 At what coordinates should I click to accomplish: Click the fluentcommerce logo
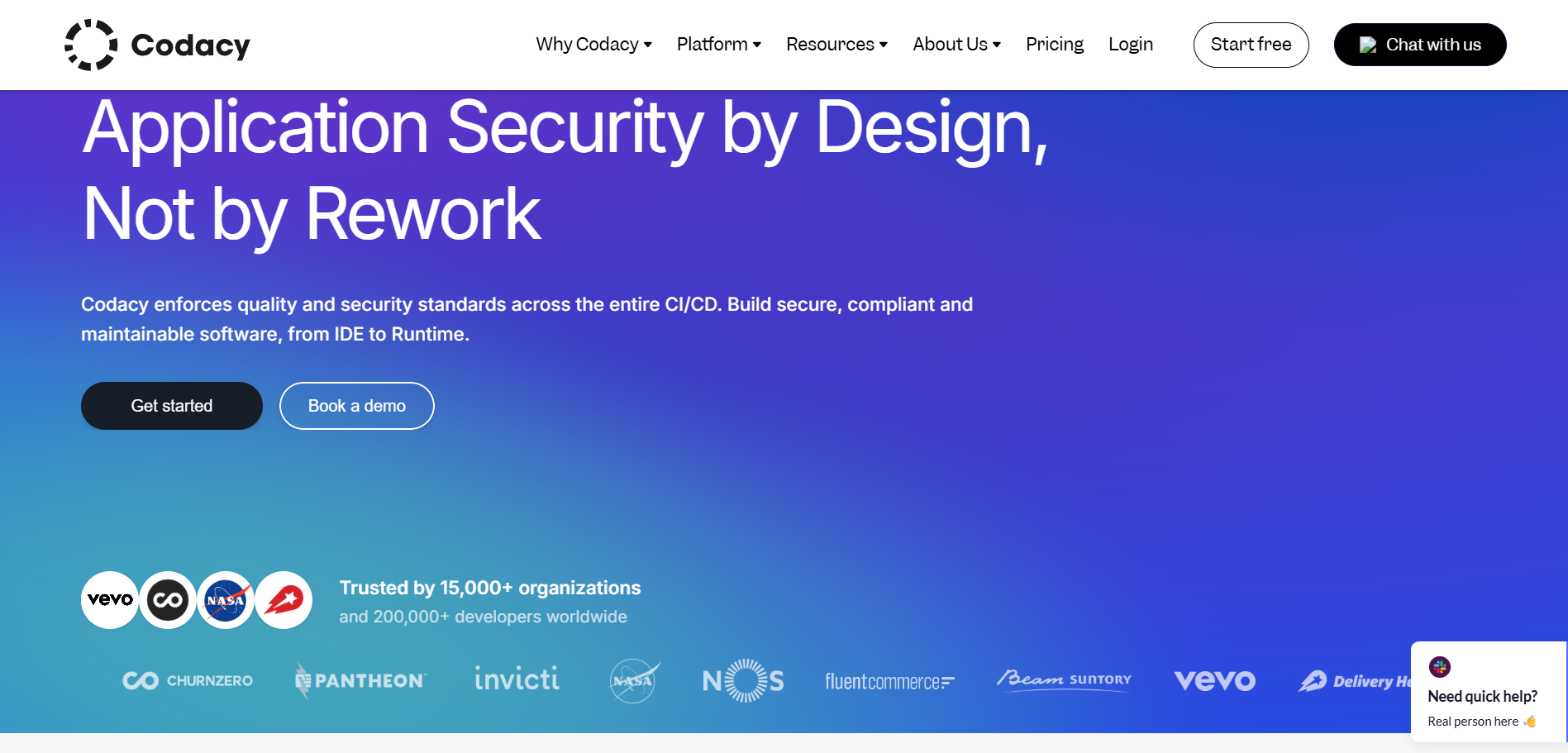click(x=889, y=682)
